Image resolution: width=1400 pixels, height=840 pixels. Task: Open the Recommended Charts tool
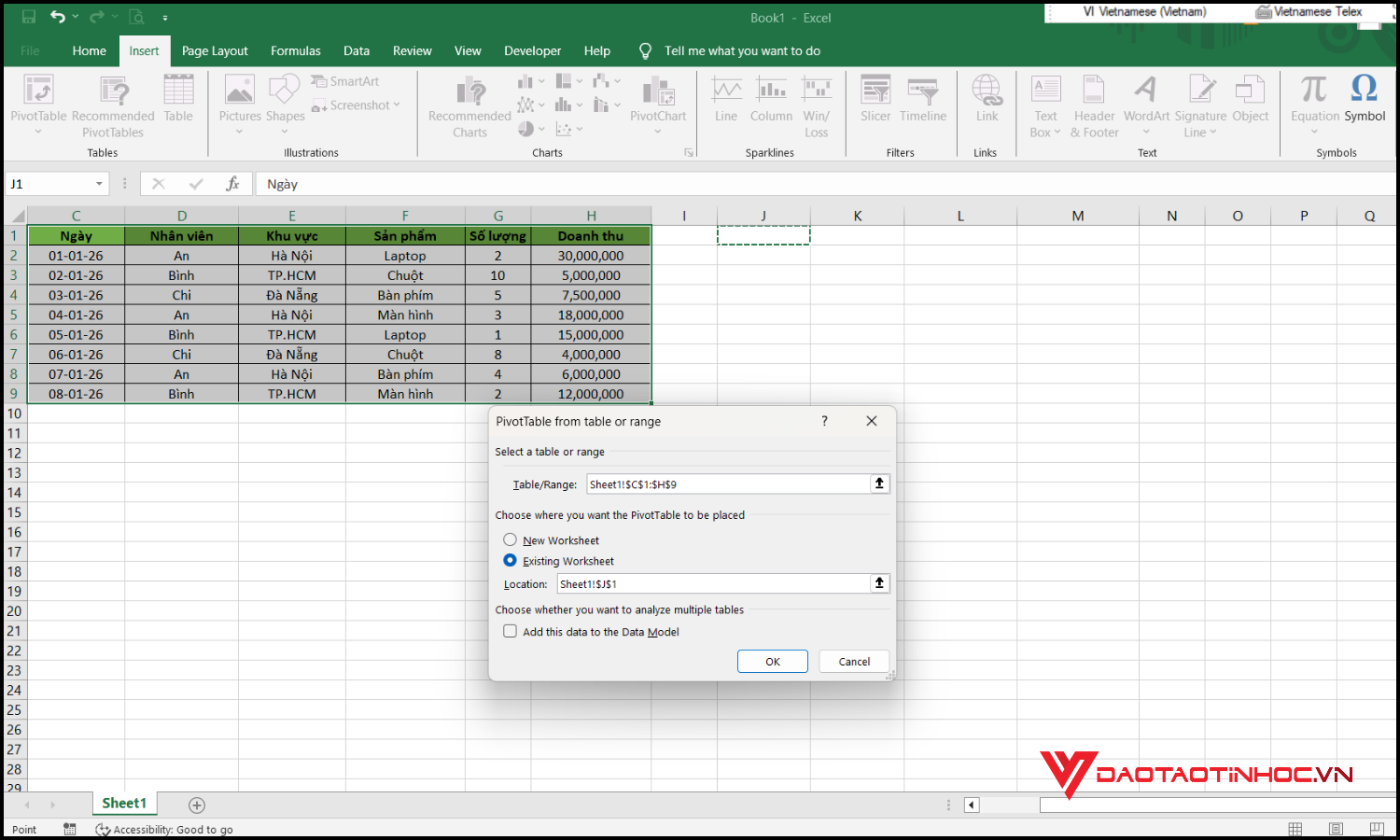pyautogui.click(x=469, y=105)
